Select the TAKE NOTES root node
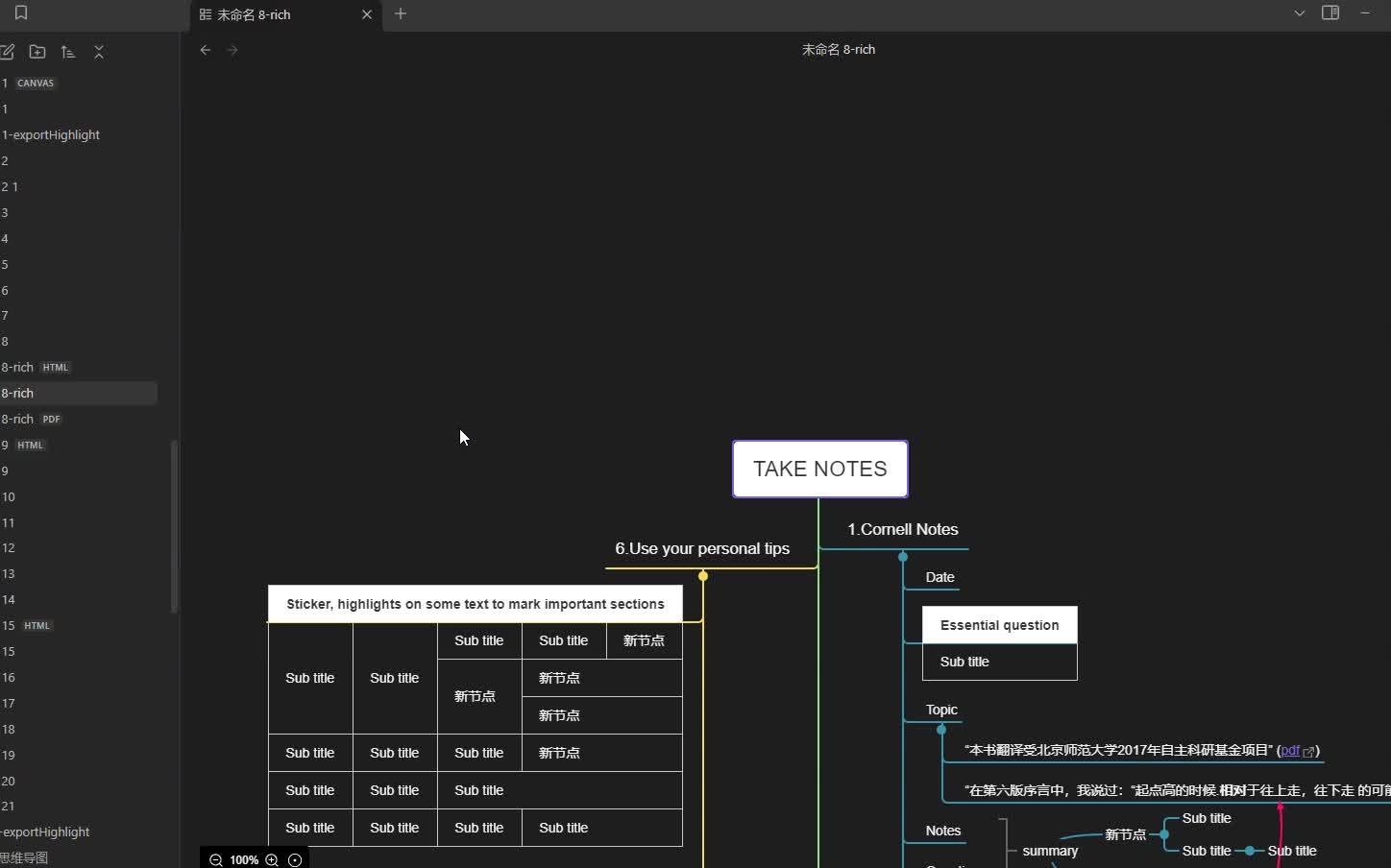This screenshot has height=868, width=1391. [x=819, y=469]
